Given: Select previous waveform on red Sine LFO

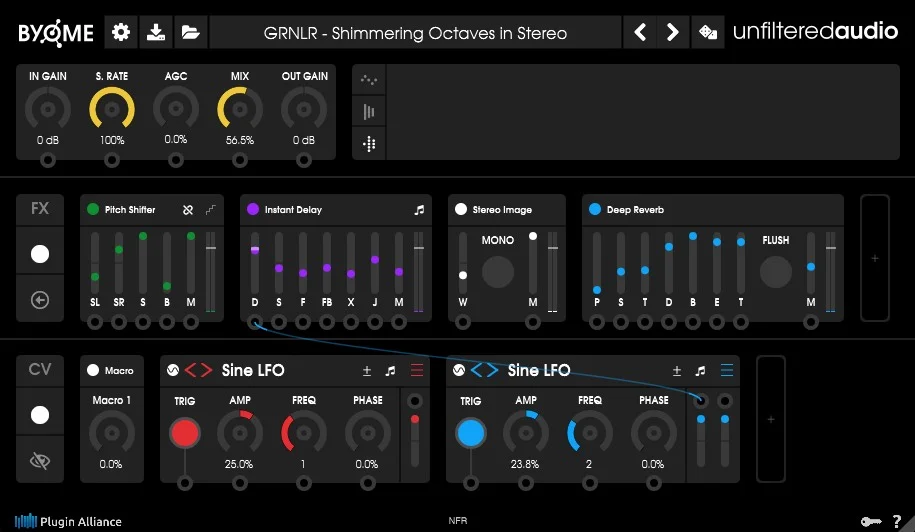Looking at the screenshot, I should [190, 370].
